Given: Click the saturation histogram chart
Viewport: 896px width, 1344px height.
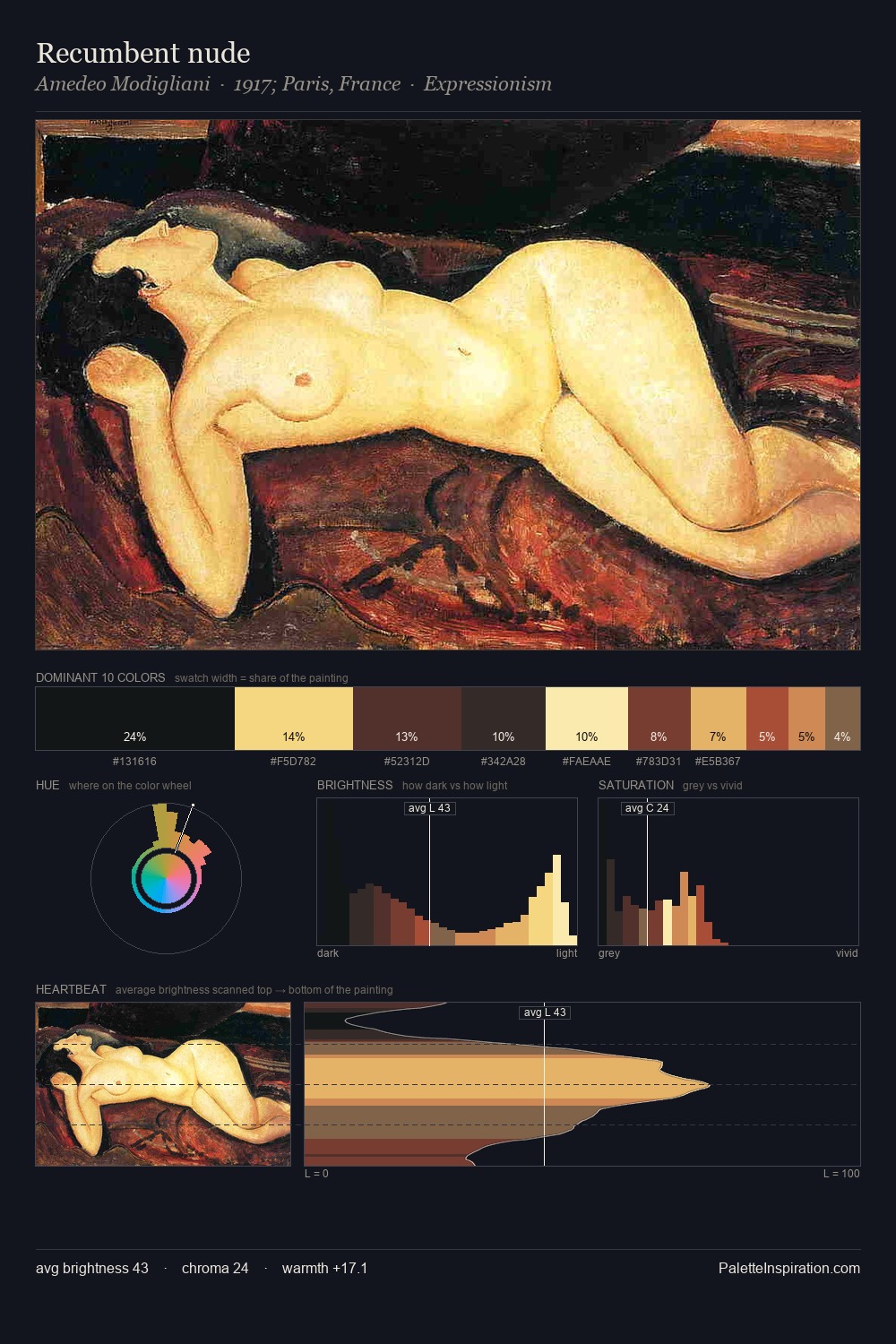Looking at the screenshot, I should tap(728, 872).
